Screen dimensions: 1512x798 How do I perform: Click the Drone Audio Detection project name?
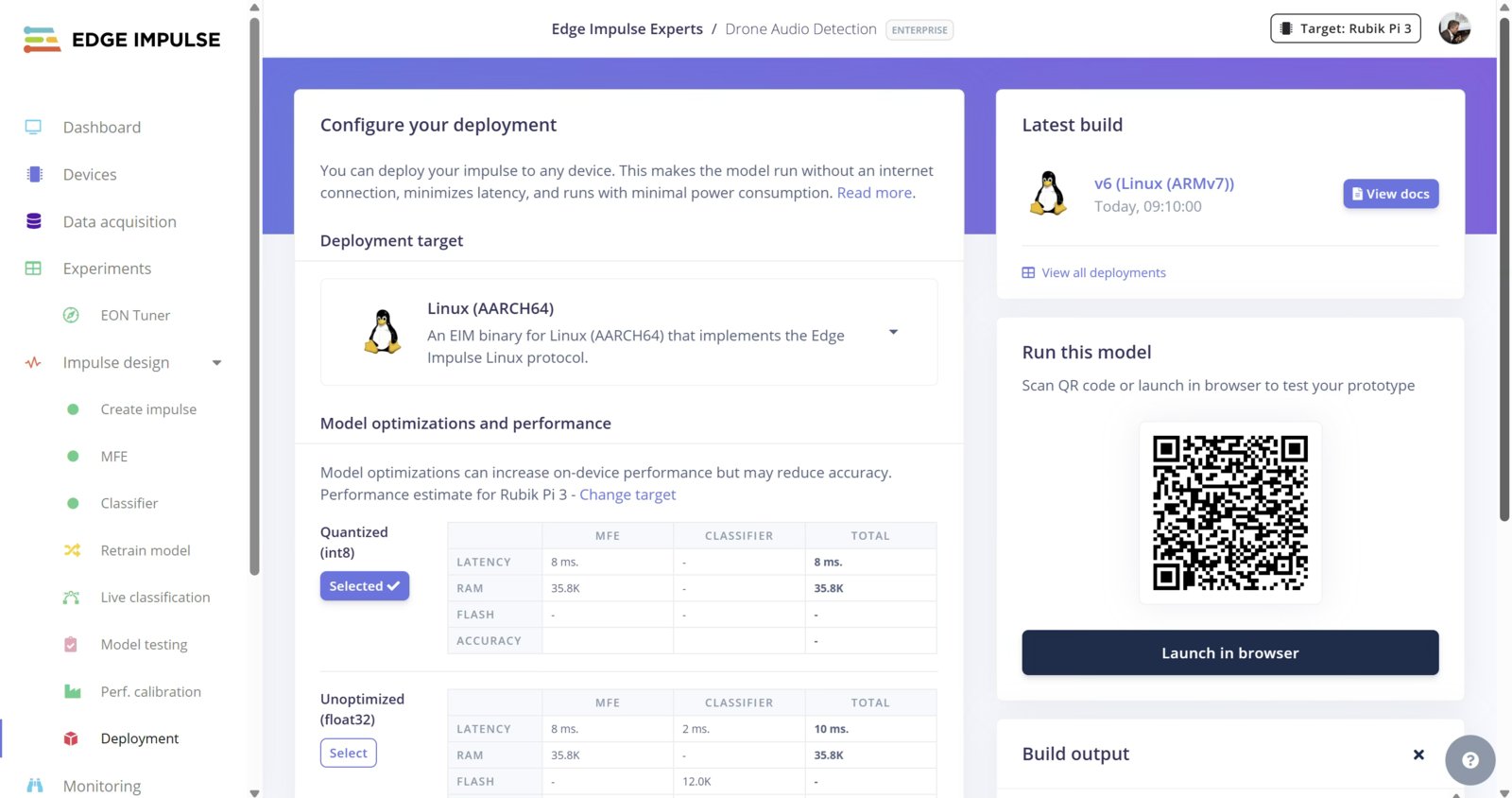tap(800, 29)
